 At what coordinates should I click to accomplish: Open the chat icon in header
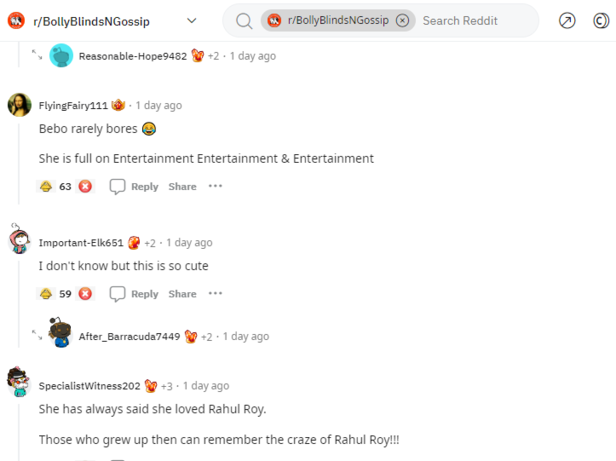[x=603, y=20]
